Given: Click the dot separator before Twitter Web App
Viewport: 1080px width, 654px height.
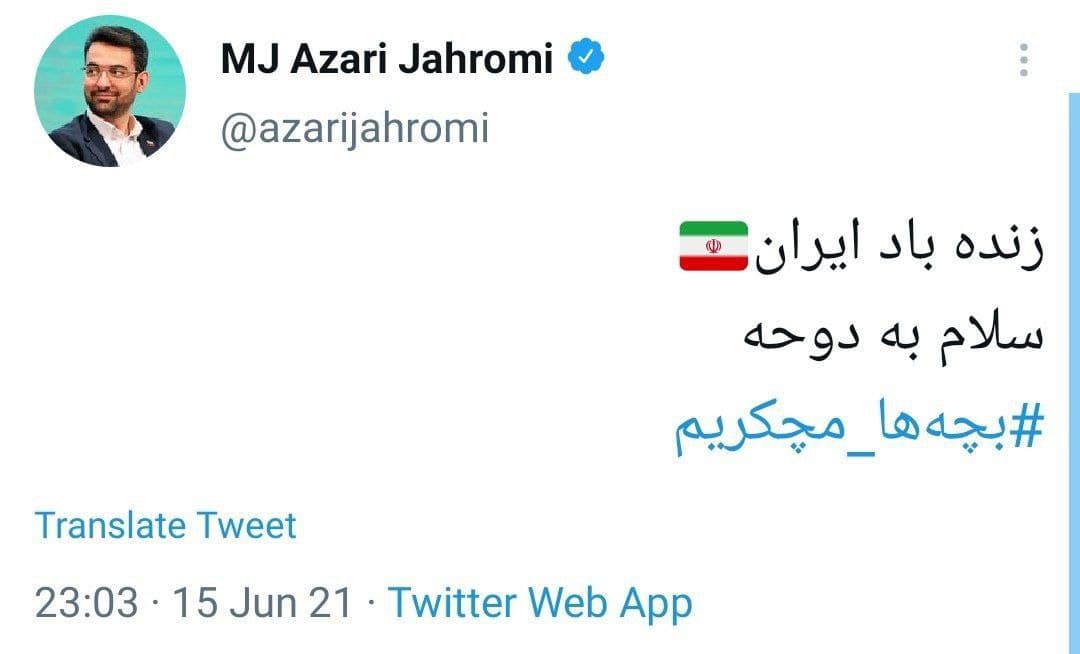Looking at the screenshot, I should coord(370,604).
